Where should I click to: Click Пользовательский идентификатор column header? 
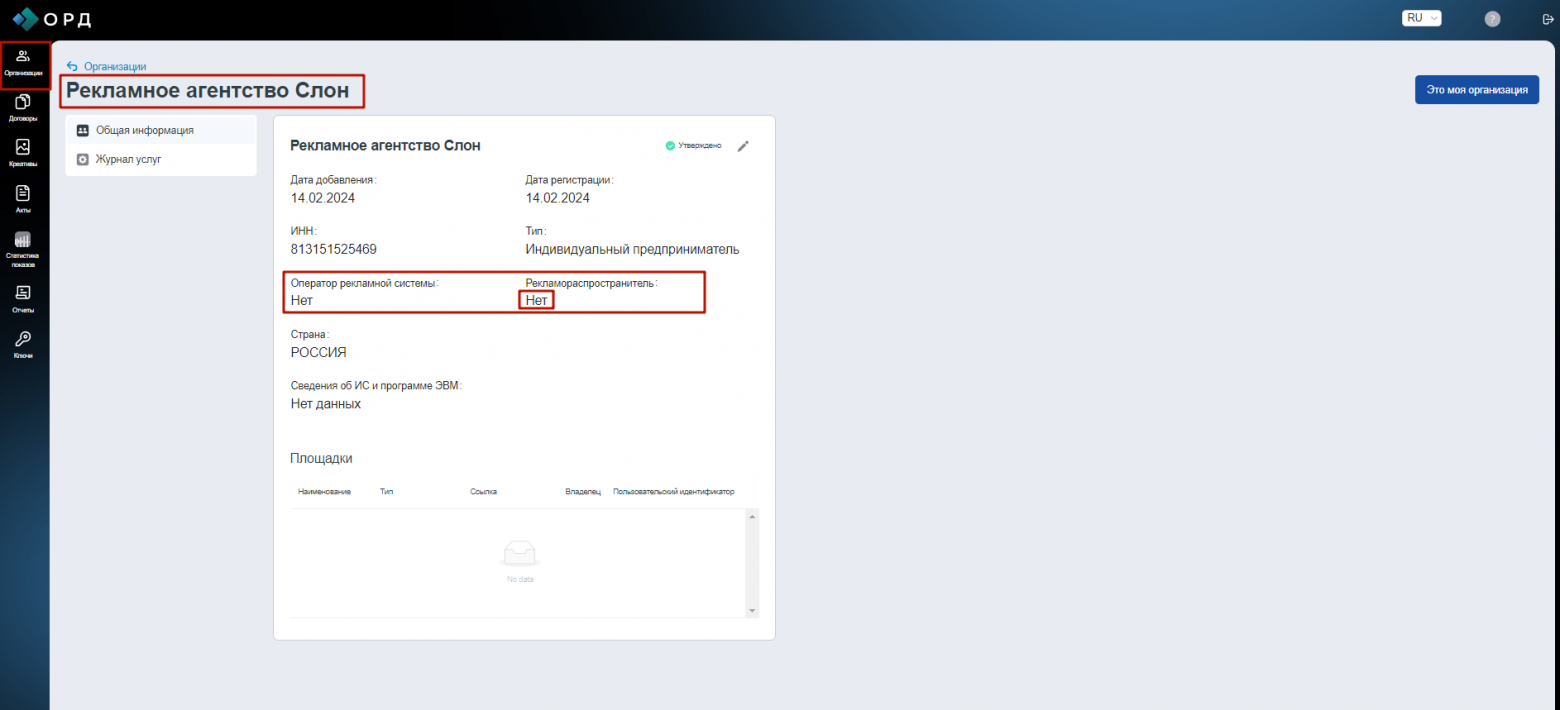pyautogui.click(x=673, y=492)
